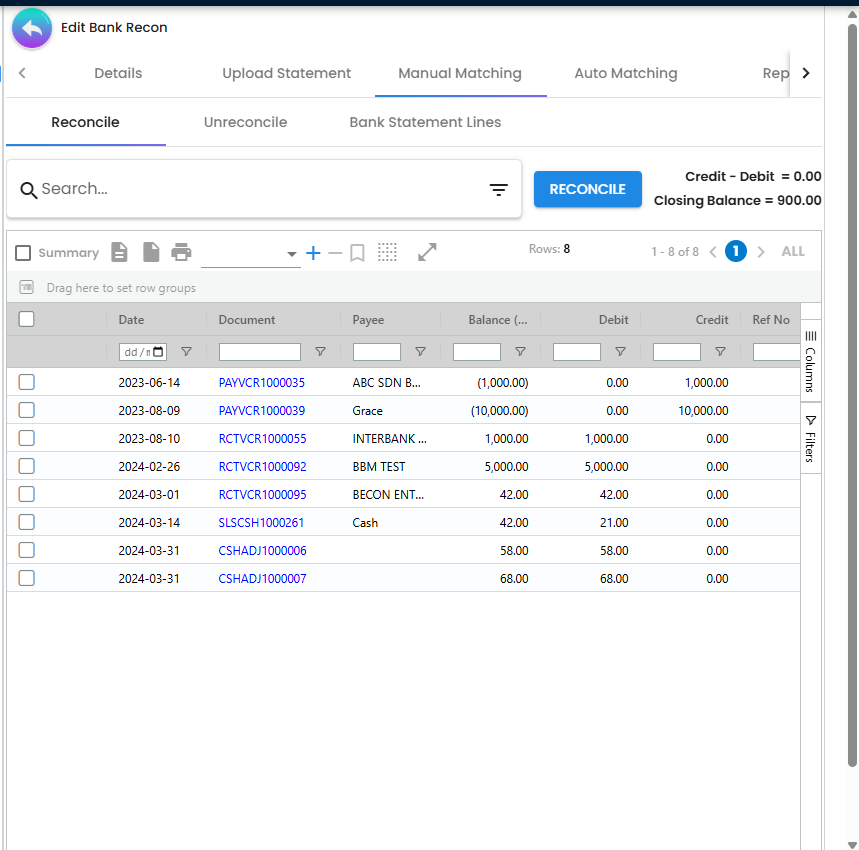This screenshot has height=850, width=859.
Task: Sort by the Debit column header
Action: pyautogui.click(x=613, y=320)
